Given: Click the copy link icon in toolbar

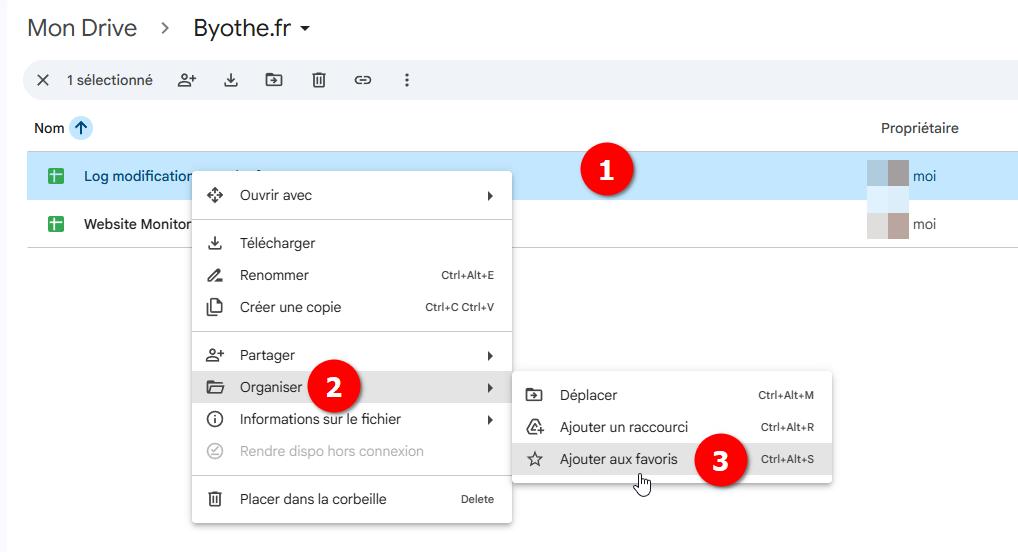Looking at the screenshot, I should click(x=362, y=80).
